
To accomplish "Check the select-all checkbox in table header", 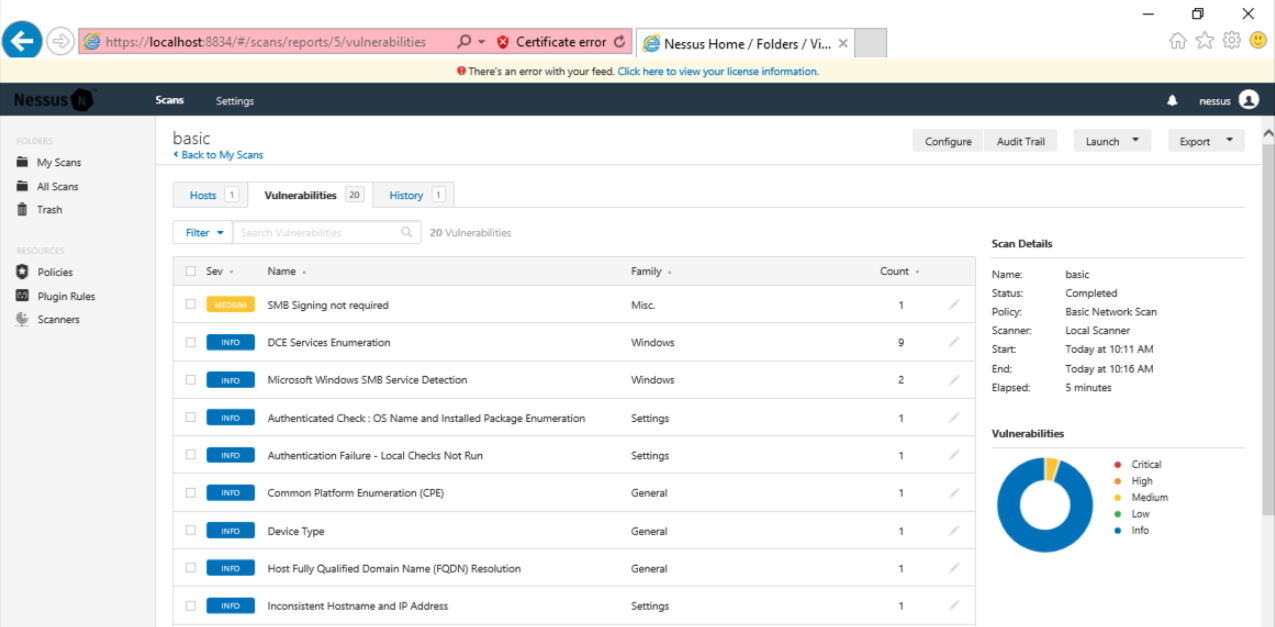I will click(191, 271).
